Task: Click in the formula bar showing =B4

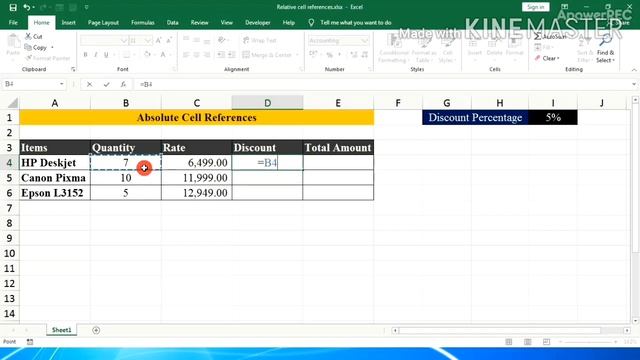Action: (382, 84)
